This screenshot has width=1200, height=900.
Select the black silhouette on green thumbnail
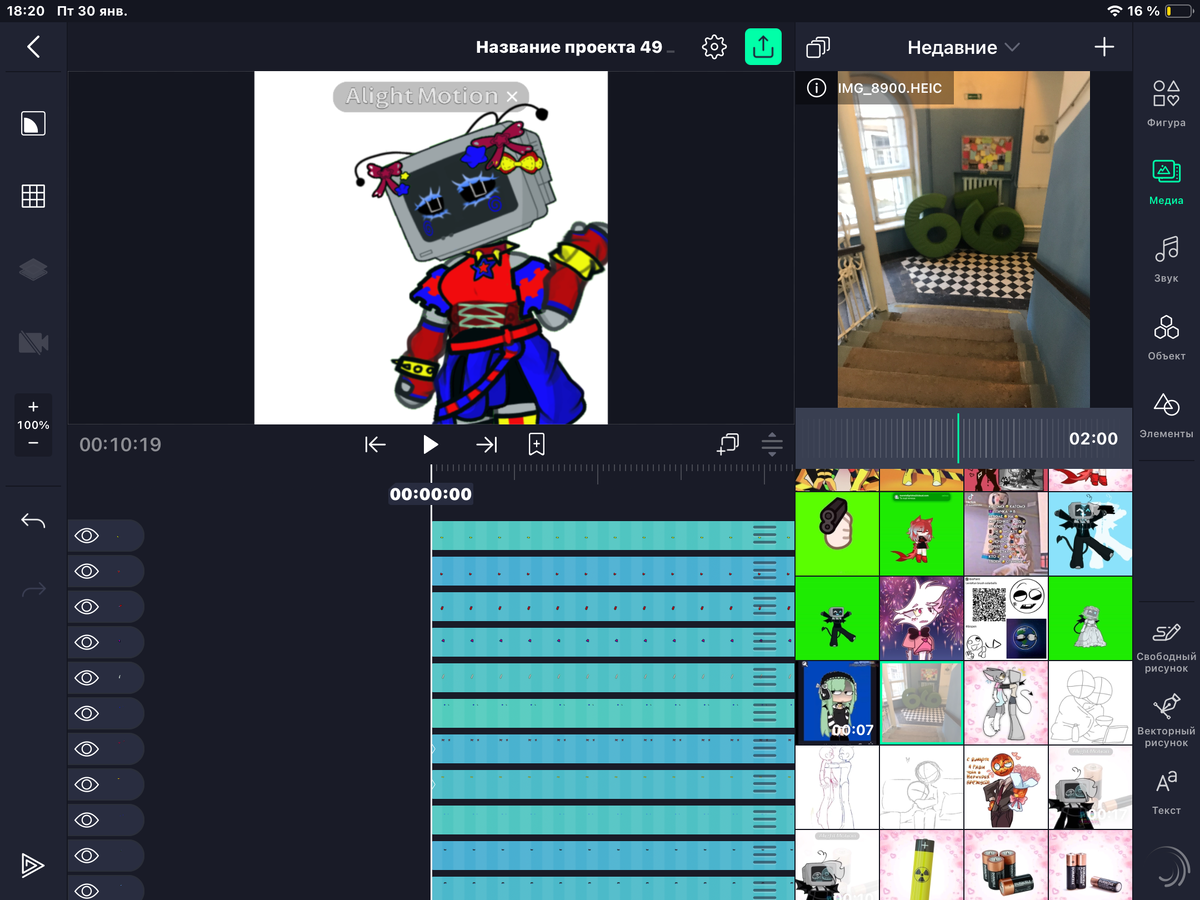point(837,617)
